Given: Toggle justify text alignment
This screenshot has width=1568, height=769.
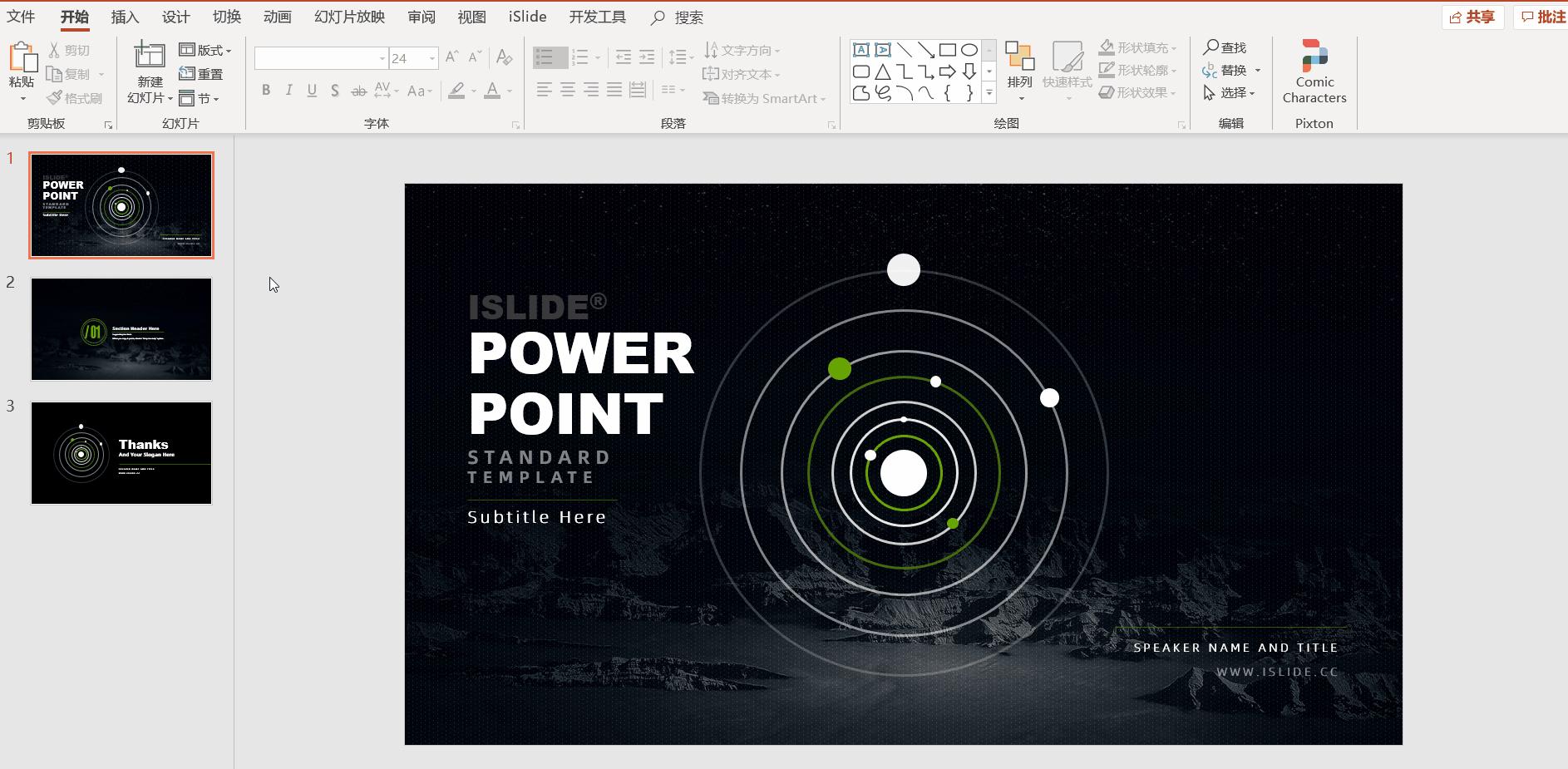Looking at the screenshot, I should point(614,90).
